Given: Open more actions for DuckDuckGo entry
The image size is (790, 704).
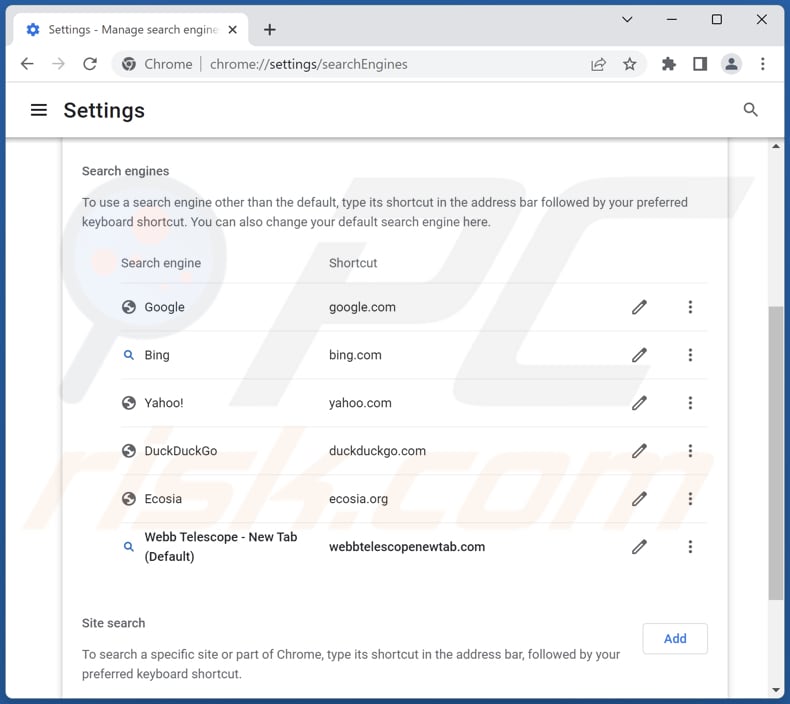Looking at the screenshot, I should click(690, 451).
